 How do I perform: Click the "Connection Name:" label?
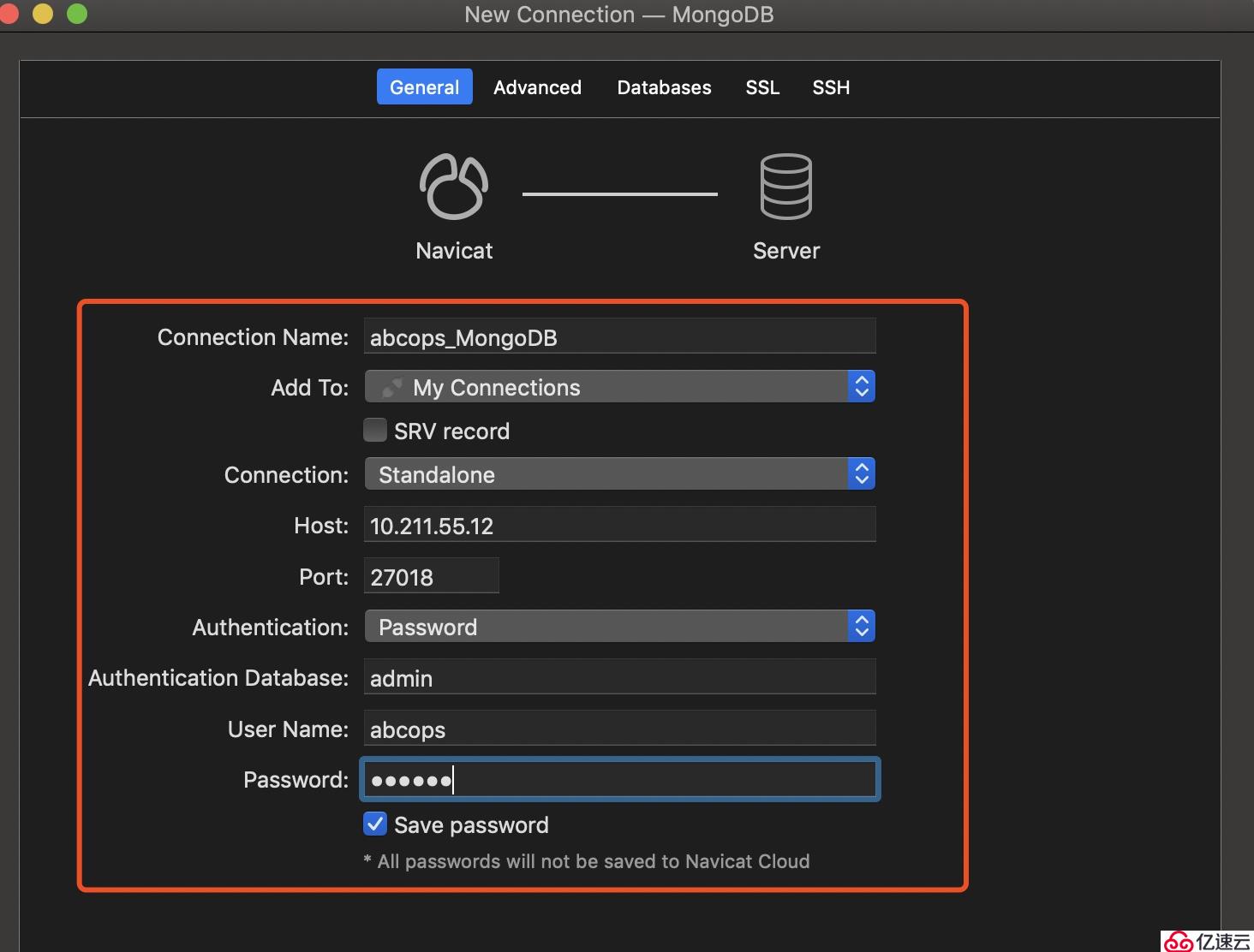click(253, 337)
